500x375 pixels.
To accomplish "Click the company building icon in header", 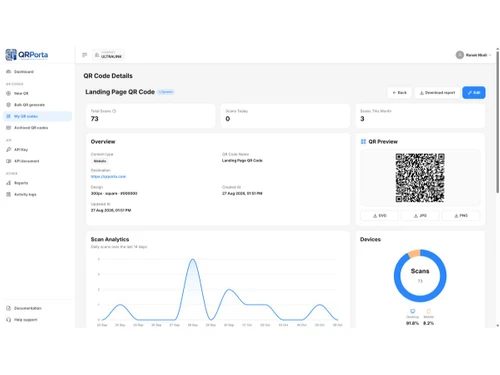I will [x=97, y=55].
